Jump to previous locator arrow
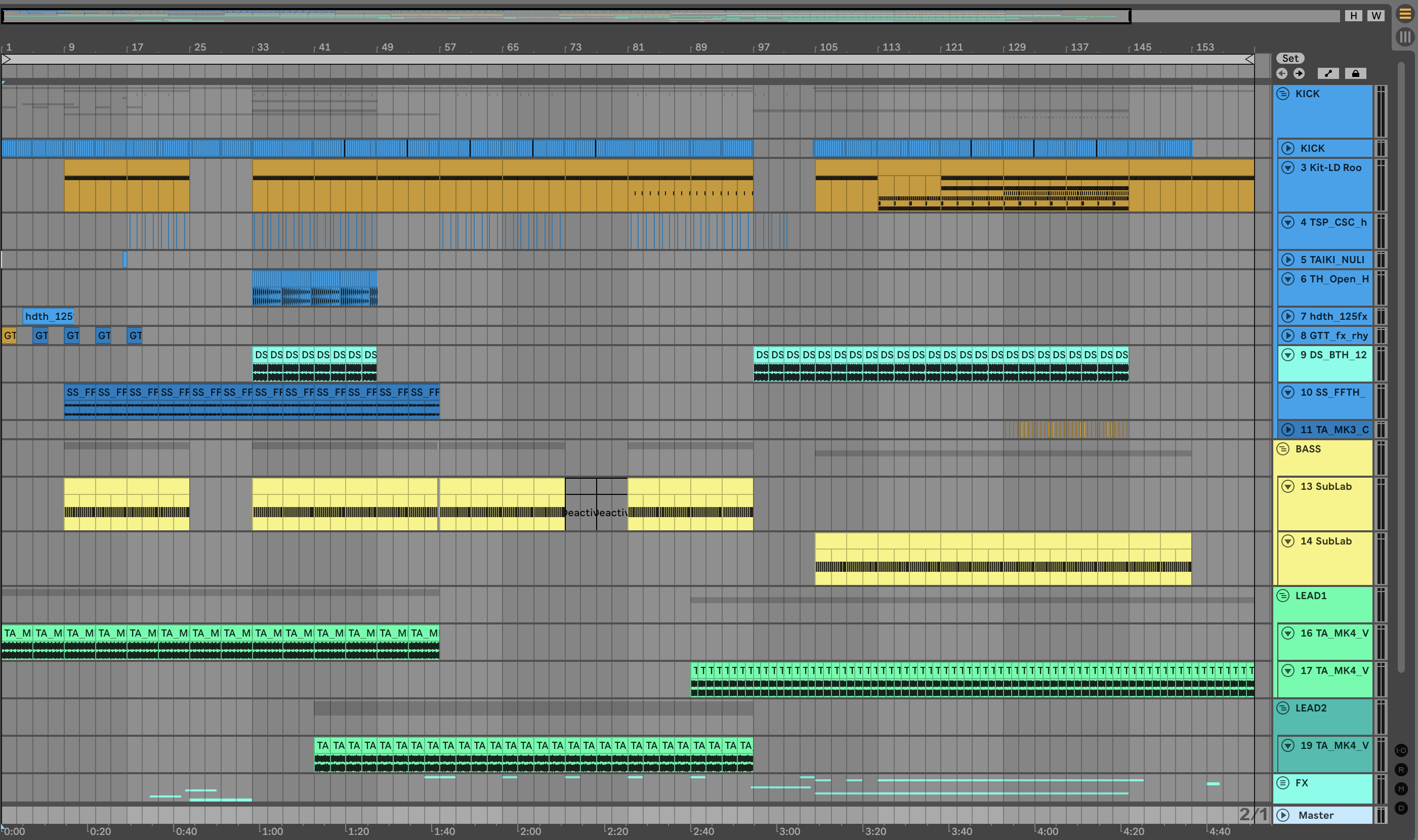 [x=1282, y=73]
